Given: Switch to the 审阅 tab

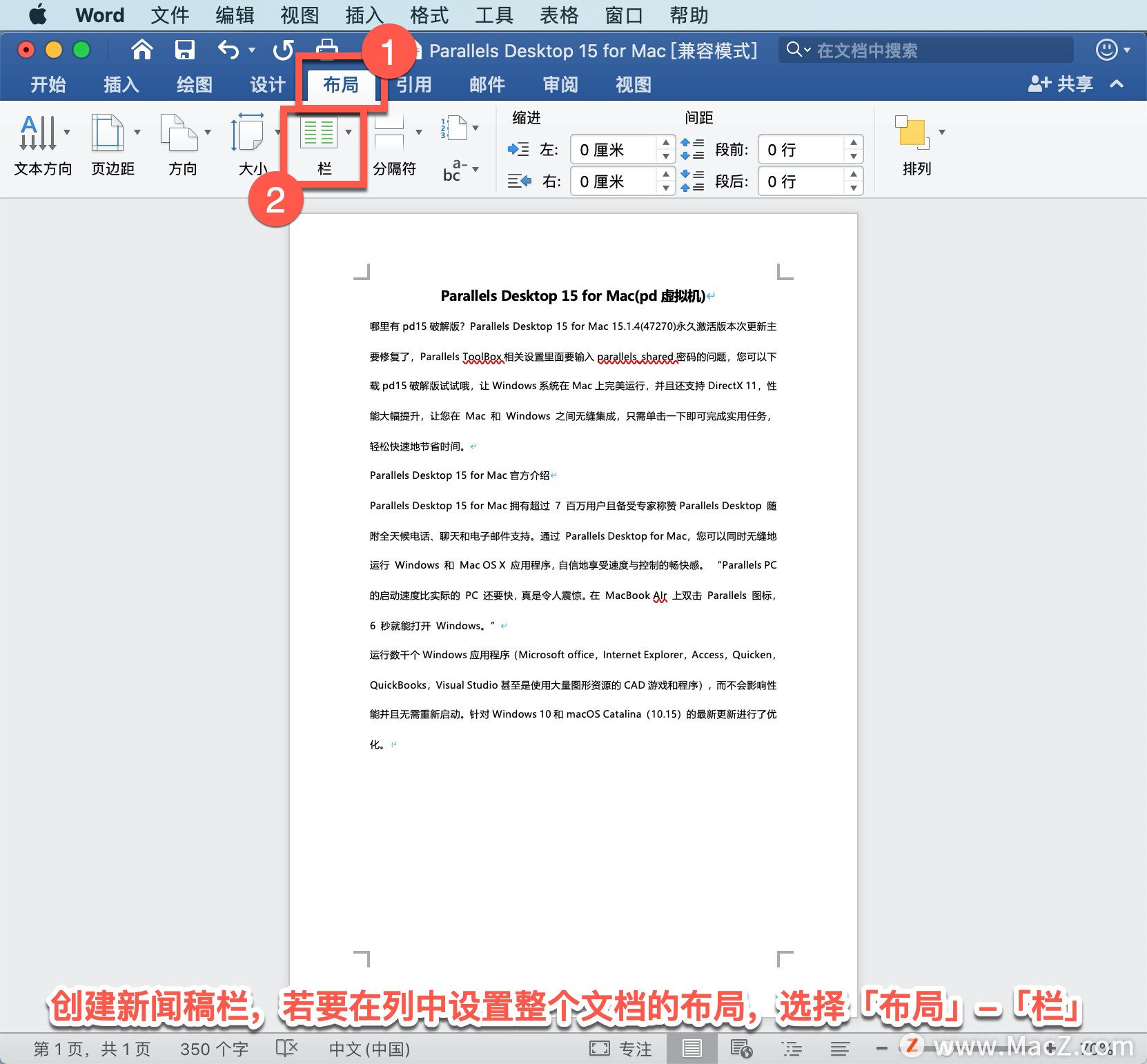Looking at the screenshot, I should click(560, 85).
